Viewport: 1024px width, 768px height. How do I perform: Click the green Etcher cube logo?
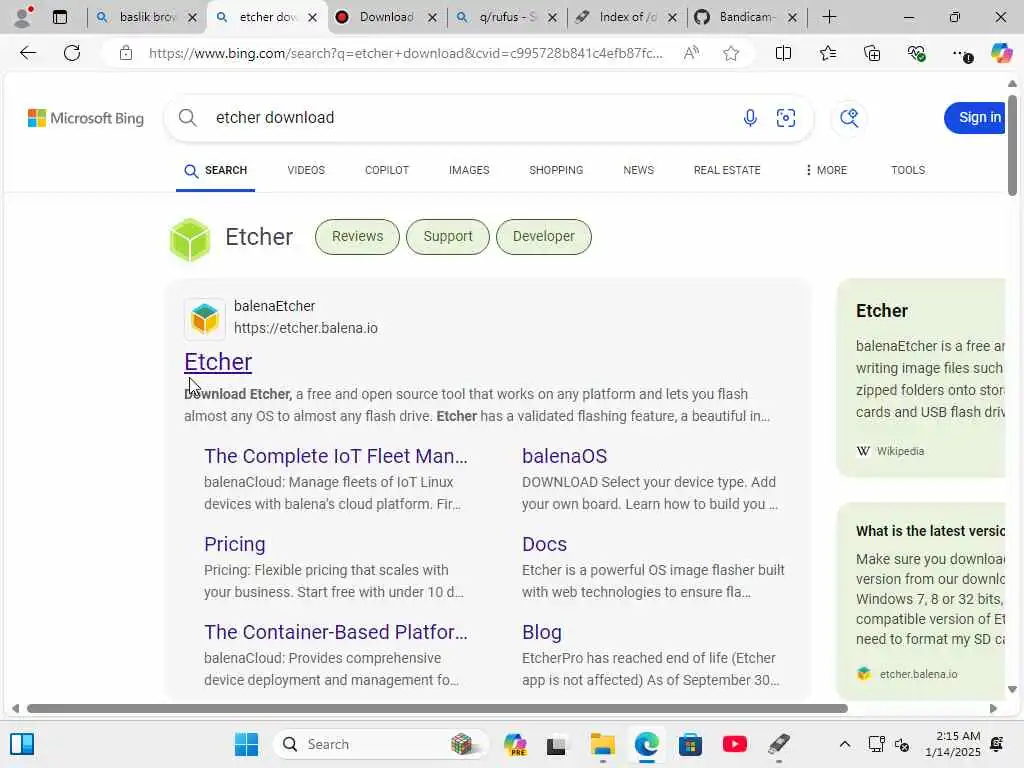click(x=189, y=239)
